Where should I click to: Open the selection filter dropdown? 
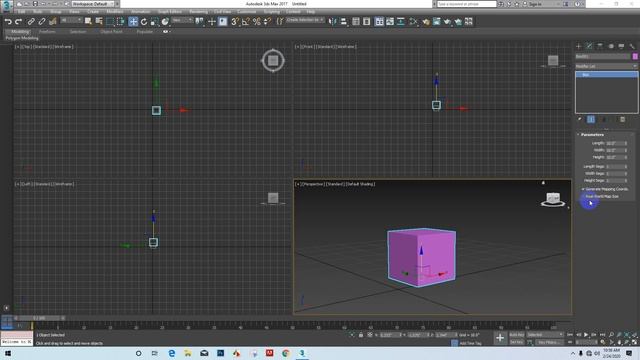pyautogui.click(x=70, y=20)
